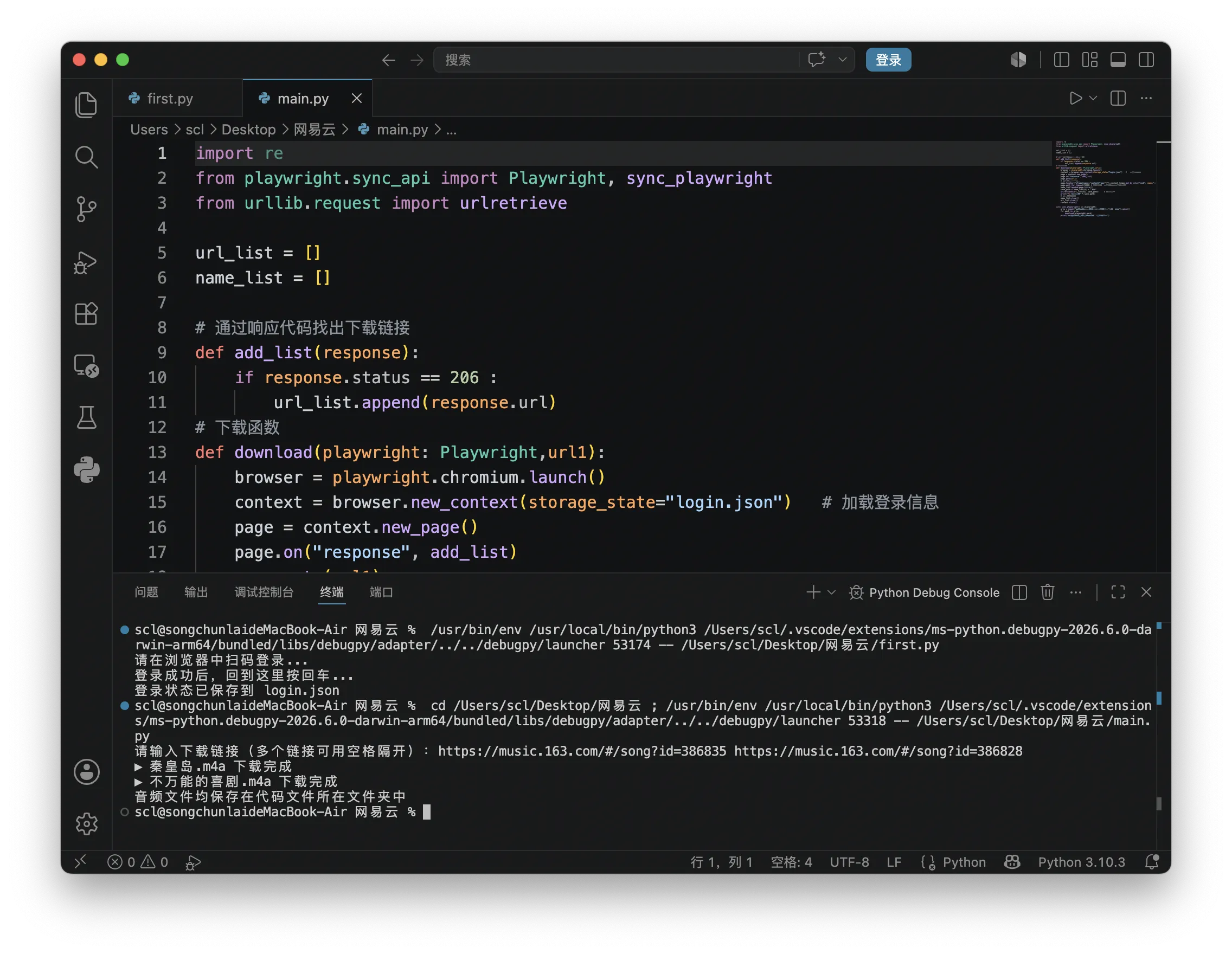
Task: Expand the chat dropdown arrow
Action: (x=842, y=60)
